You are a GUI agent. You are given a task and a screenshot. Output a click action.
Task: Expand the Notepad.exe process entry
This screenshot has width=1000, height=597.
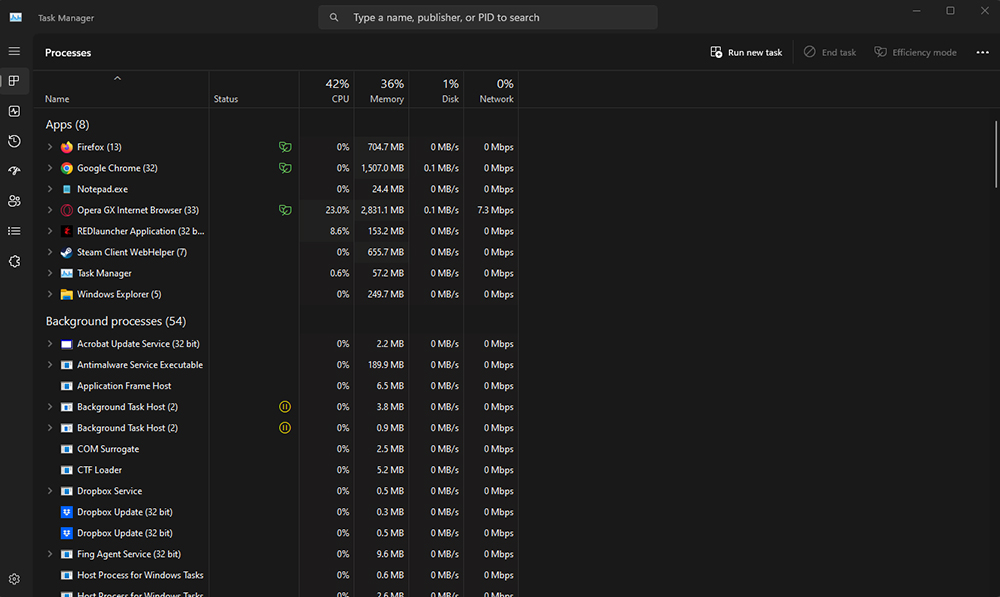click(50, 189)
